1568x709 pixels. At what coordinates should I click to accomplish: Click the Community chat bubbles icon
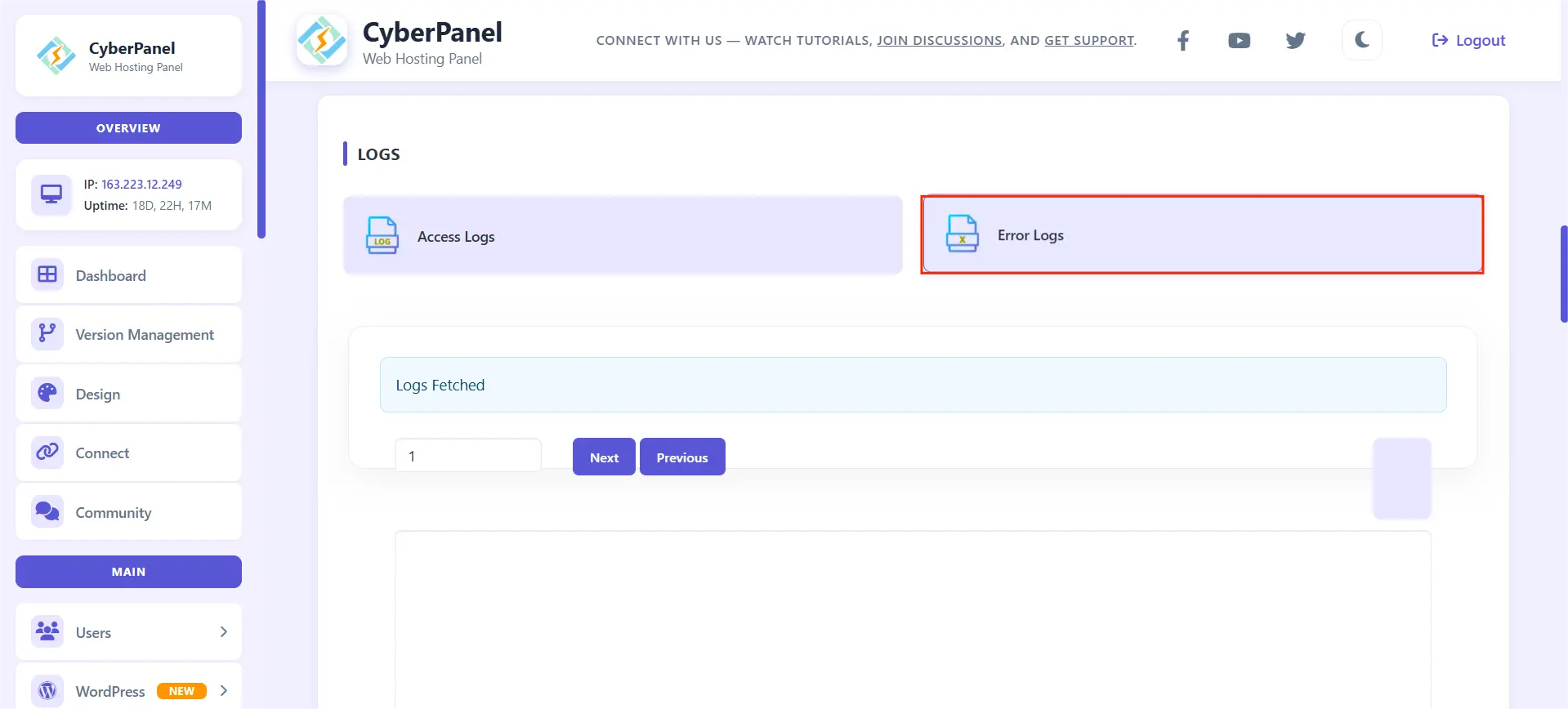[x=47, y=511]
